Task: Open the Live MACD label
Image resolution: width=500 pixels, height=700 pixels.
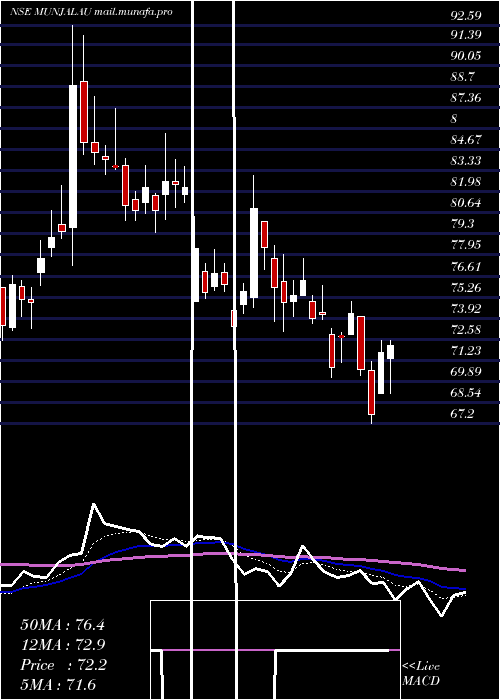Action: coord(421,673)
